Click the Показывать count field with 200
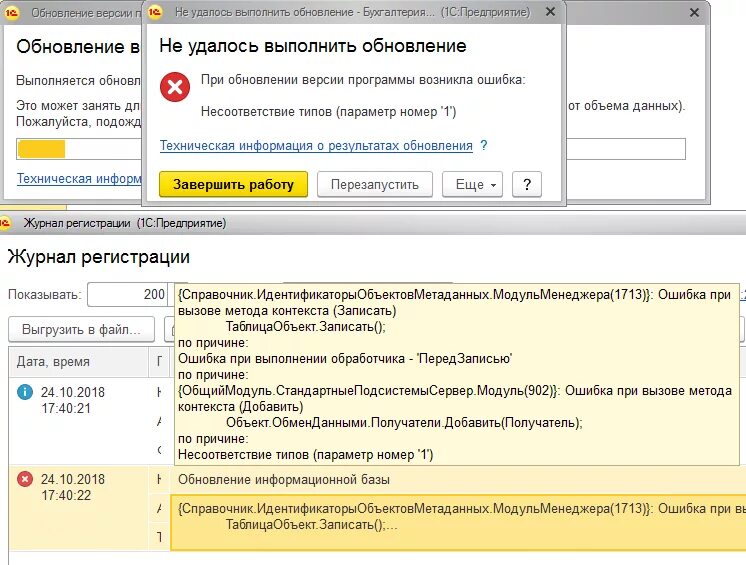This screenshot has height=565, width=746. (x=128, y=294)
